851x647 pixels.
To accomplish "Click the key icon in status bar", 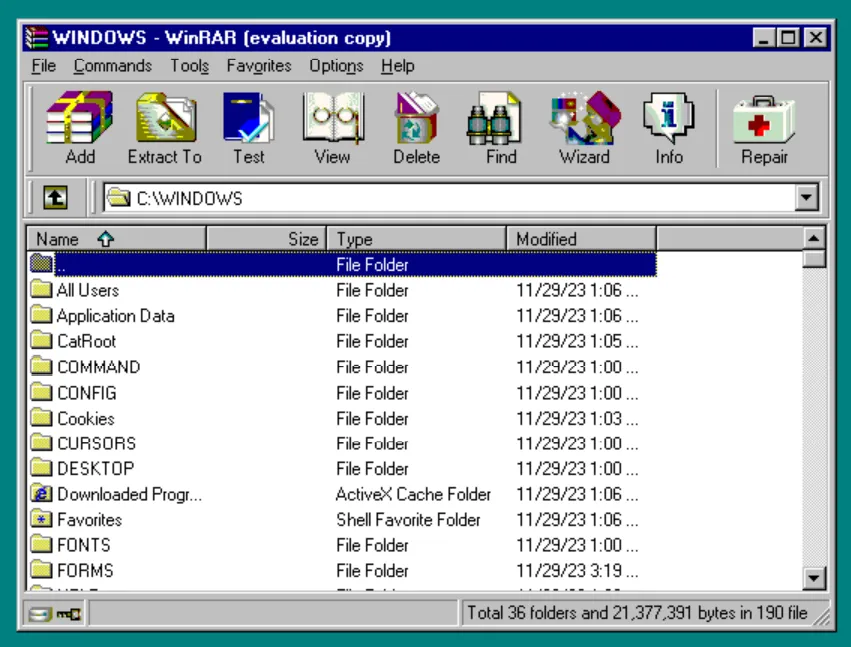I will [68, 613].
